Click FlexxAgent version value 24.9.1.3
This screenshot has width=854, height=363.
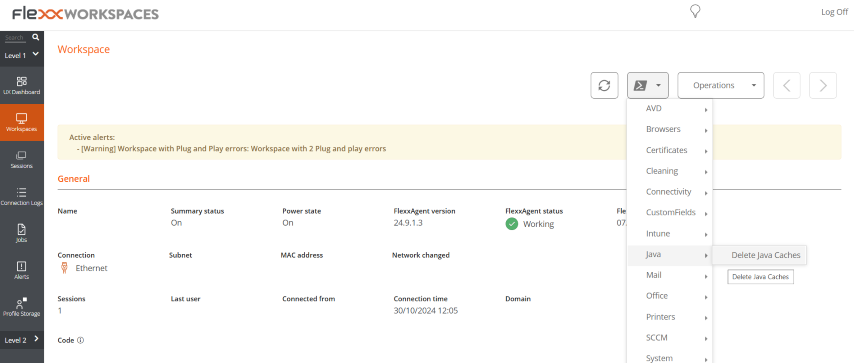(408, 223)
